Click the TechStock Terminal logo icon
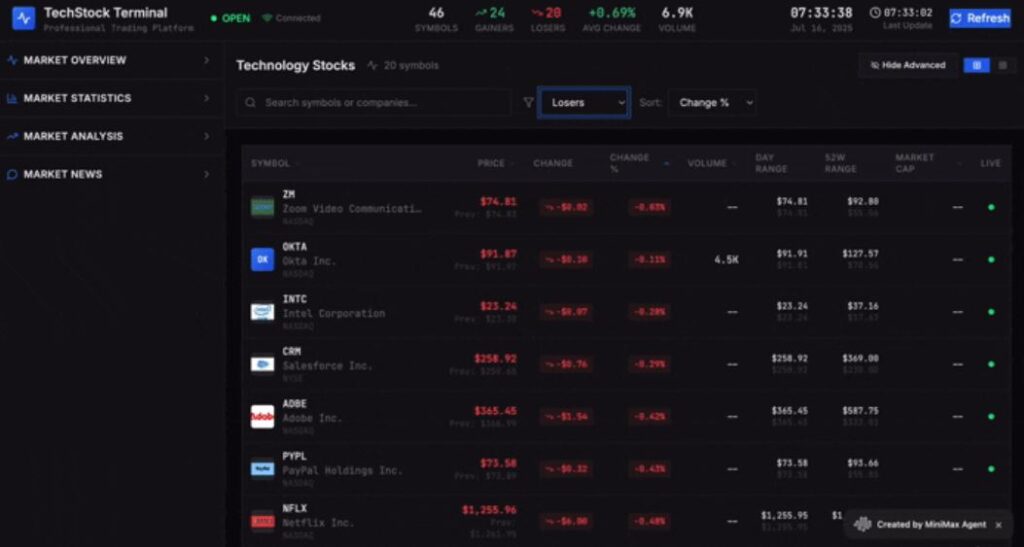Screen dimensions: 1024x547 (x=24, y=18)
